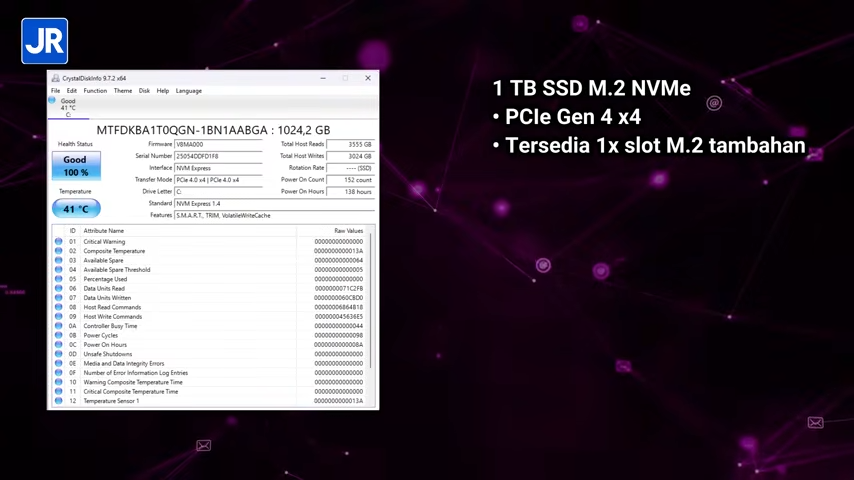Open the Disk menu

(x=144, y=91)
